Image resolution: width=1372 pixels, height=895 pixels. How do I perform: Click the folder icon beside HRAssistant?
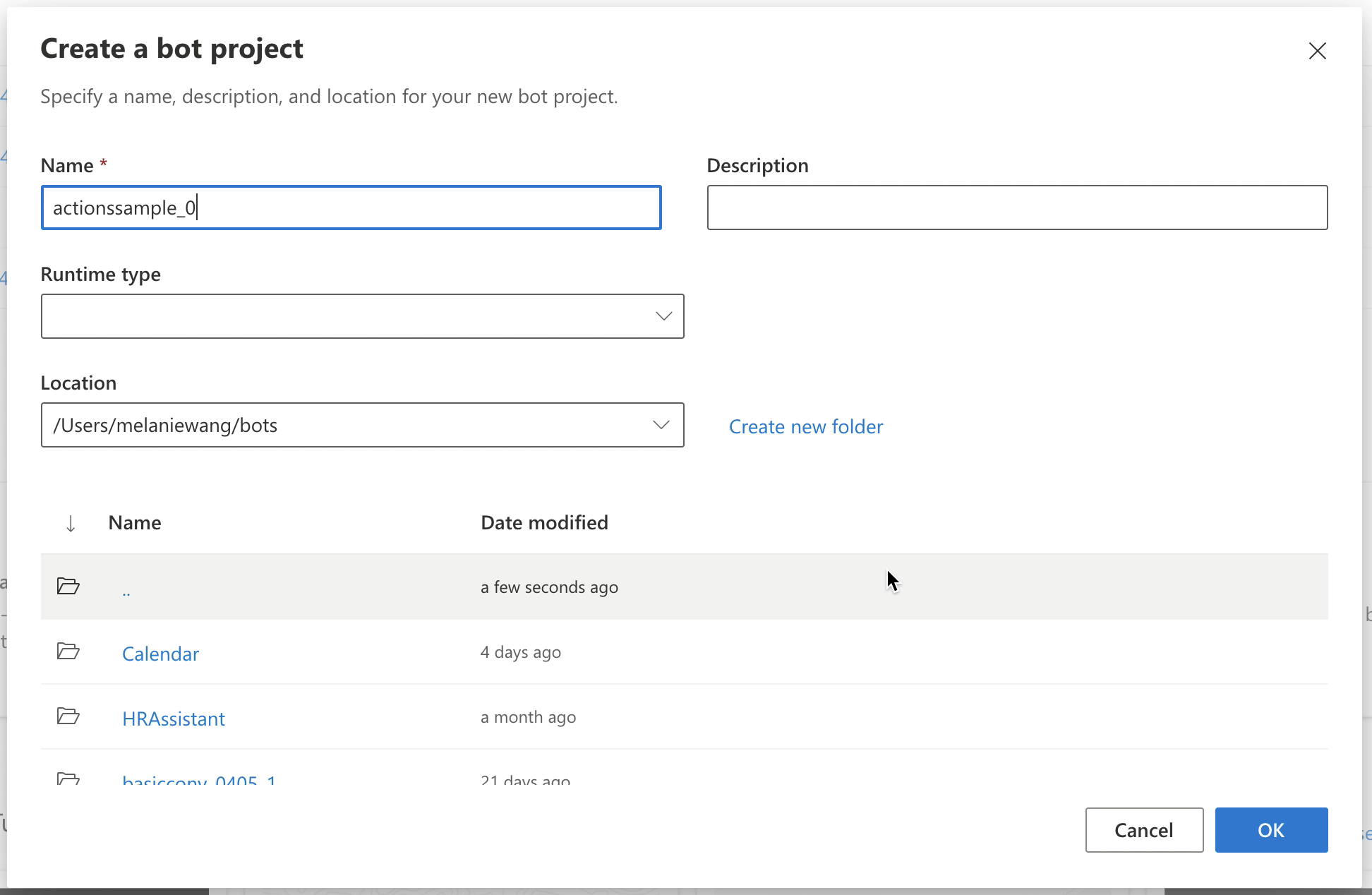68,717
